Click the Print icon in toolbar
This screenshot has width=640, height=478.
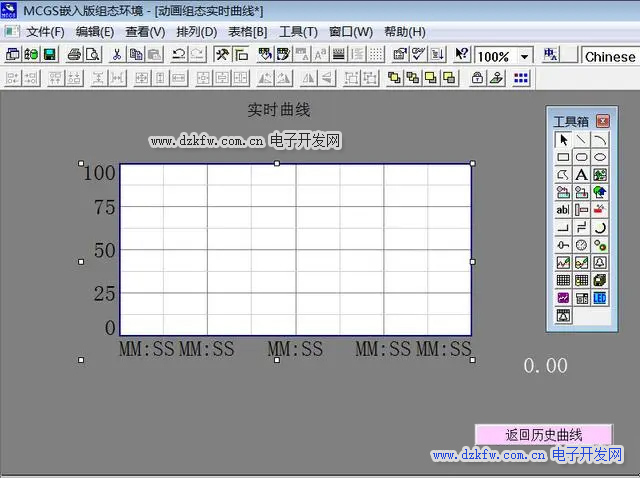tap(74, 56)
